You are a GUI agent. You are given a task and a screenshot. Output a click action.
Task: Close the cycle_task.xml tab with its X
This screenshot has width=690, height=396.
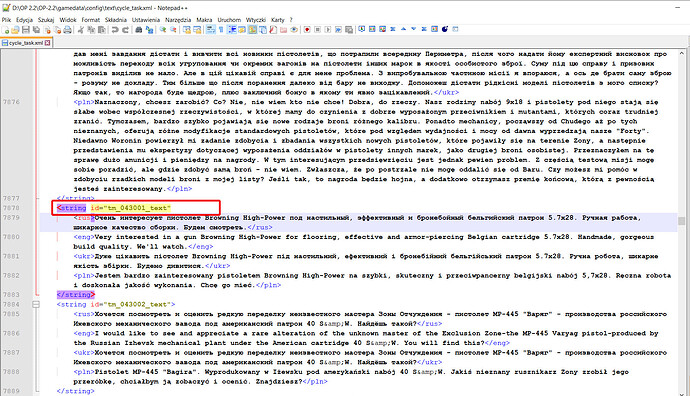point(48,43)
